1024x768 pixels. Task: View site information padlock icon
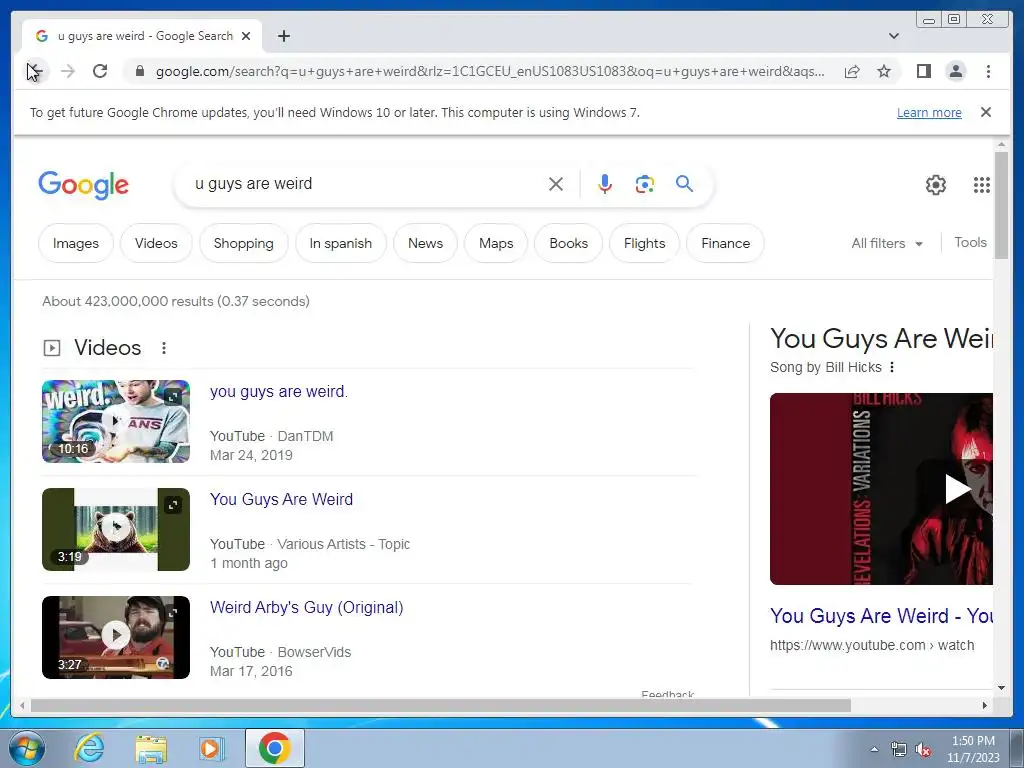(140, 71)
